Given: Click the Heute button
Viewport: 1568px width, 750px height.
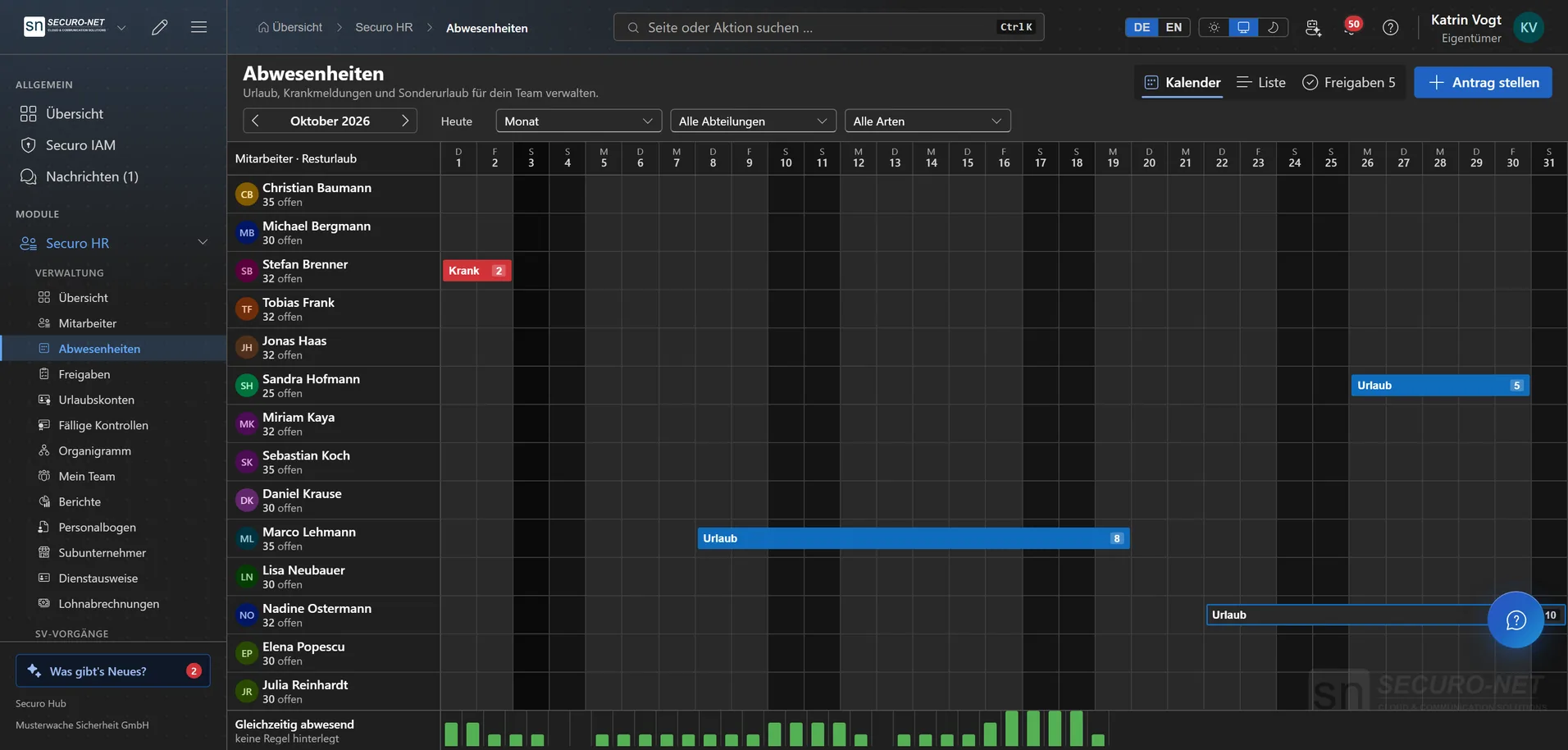Looking at the screenshot, I should coord(457,121).
